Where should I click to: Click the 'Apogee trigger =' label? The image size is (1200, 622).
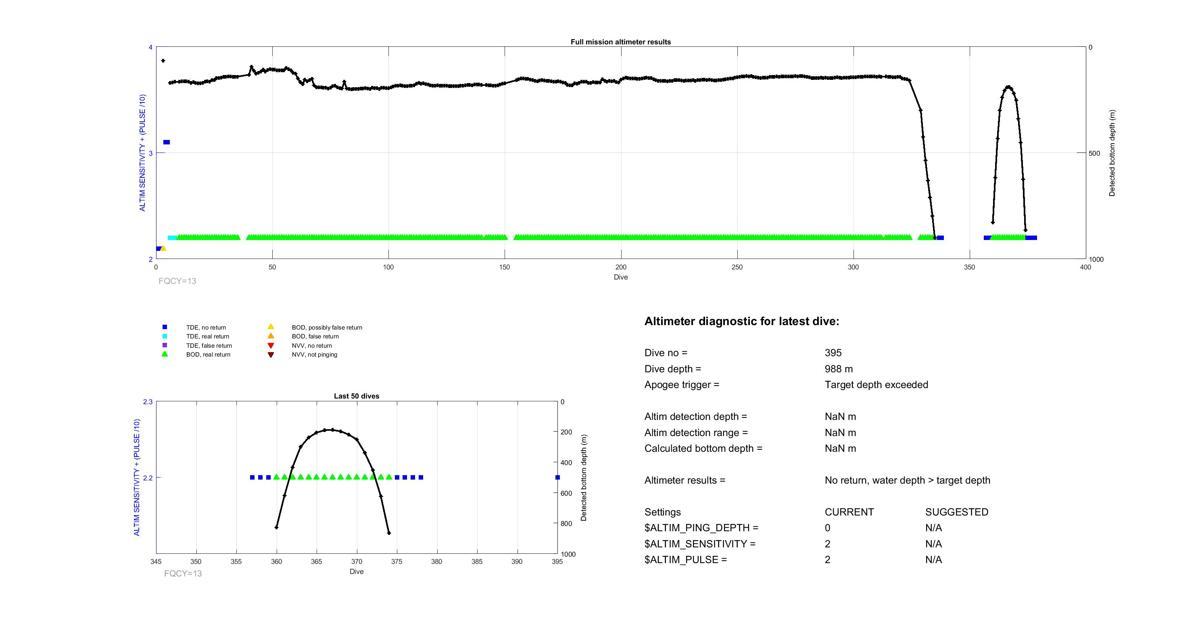point(682,385)
